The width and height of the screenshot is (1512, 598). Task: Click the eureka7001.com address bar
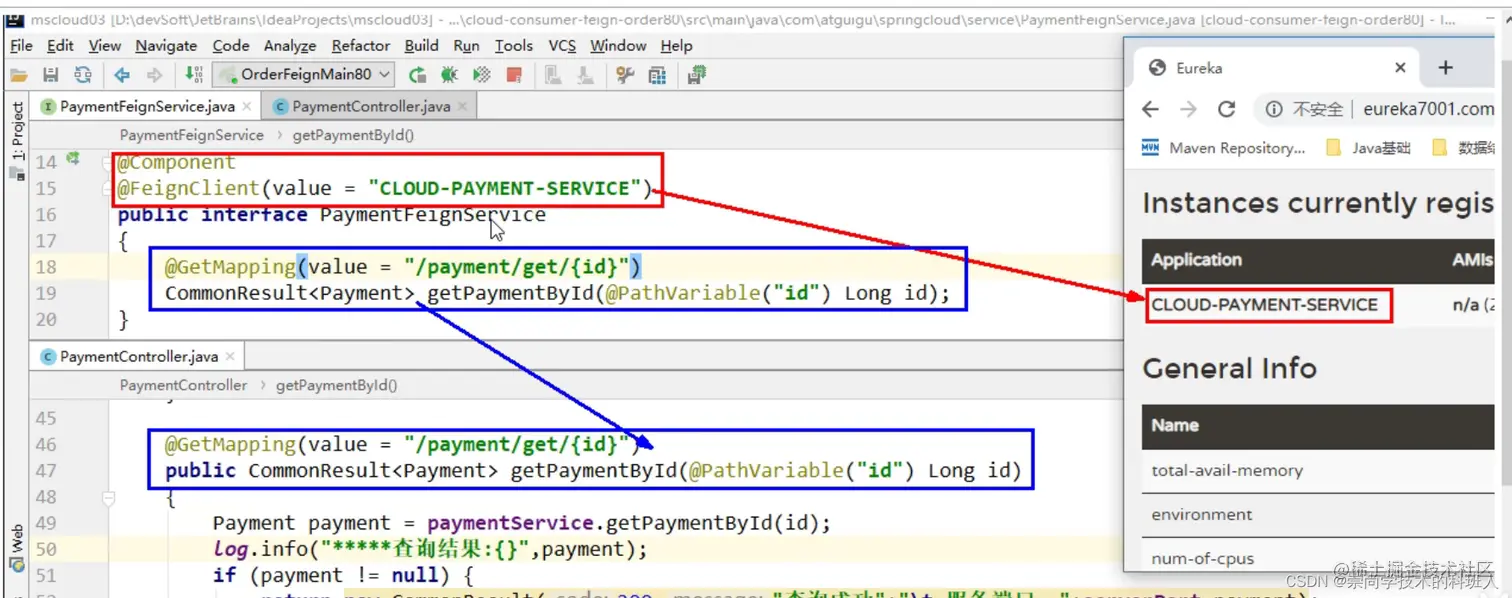(1428, 109)
